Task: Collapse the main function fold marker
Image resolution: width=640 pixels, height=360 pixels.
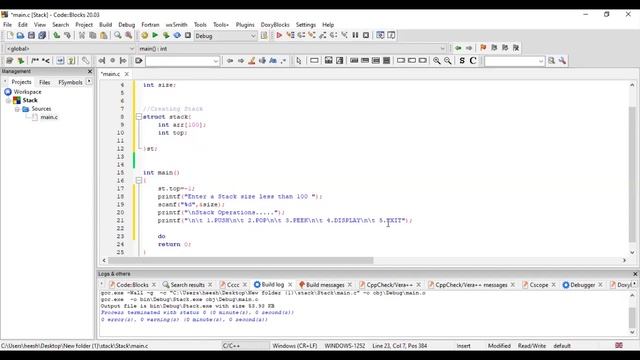Action: click(x=139, y=180)
